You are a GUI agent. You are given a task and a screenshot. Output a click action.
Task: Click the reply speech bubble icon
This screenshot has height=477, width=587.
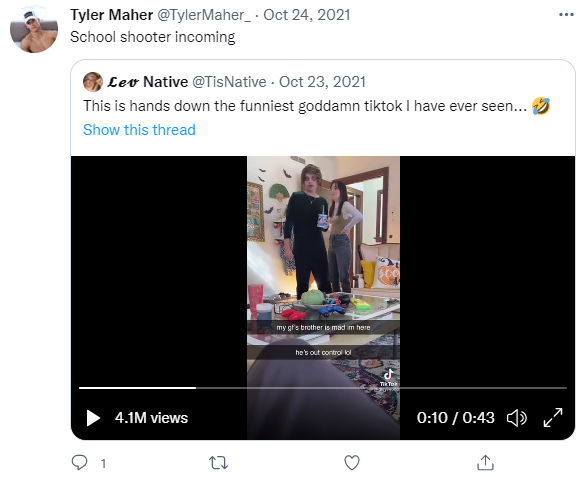79,462
